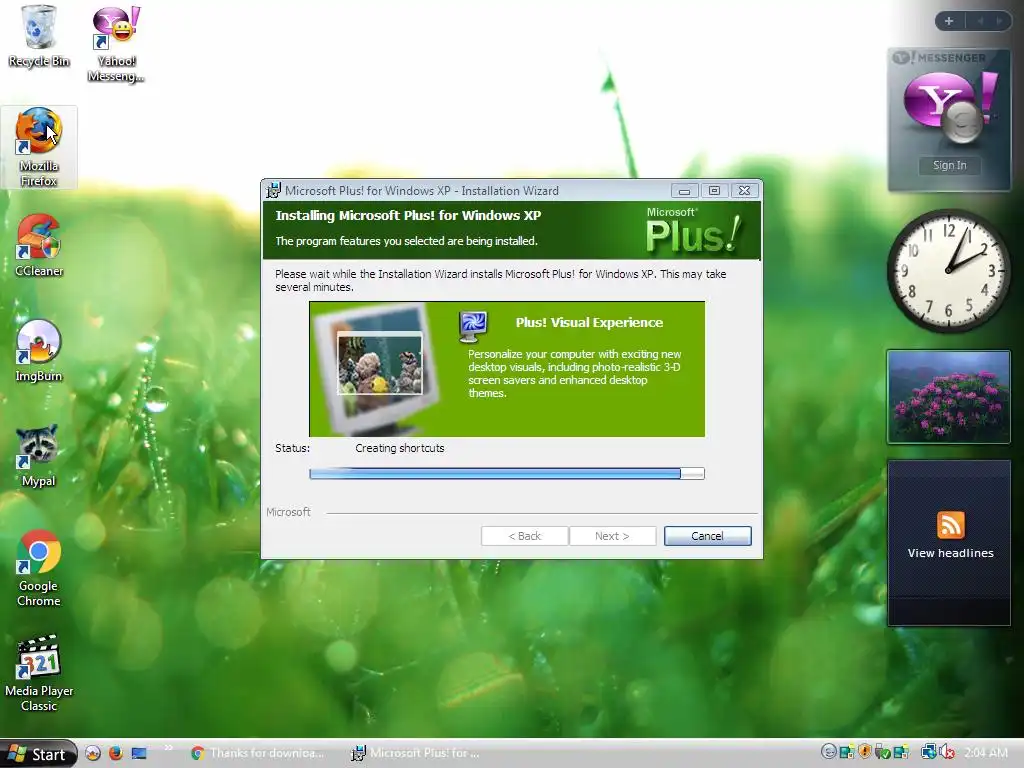Click the 'Creating shortcuts' status text
This screenshot has width=1024, height=768.
click(400, 448)
